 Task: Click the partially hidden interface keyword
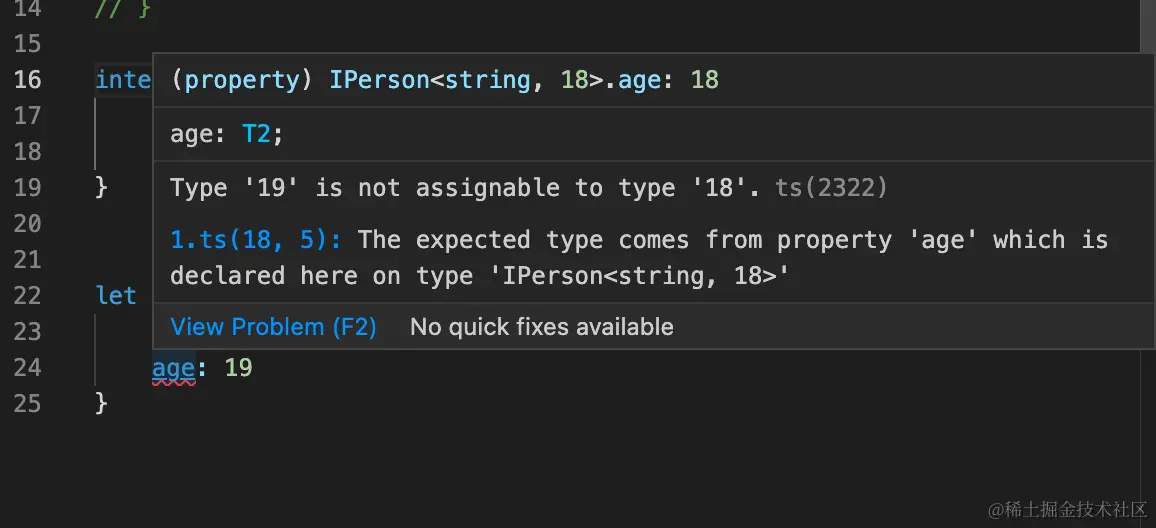123,80
